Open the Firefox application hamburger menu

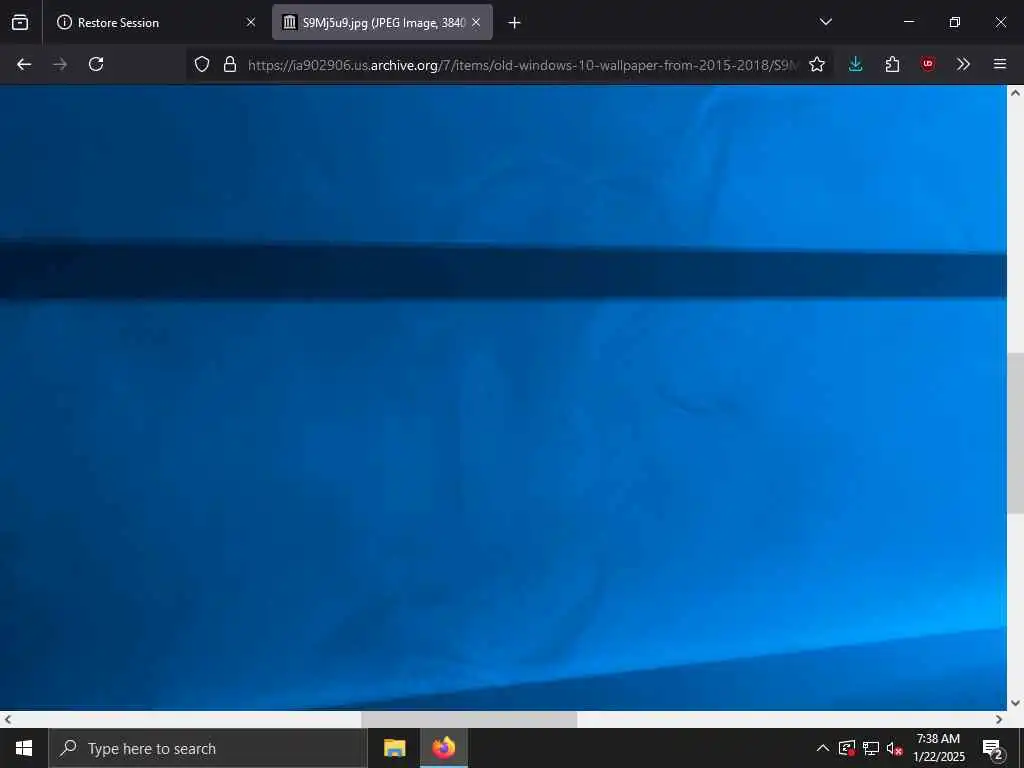point(1000,64)
